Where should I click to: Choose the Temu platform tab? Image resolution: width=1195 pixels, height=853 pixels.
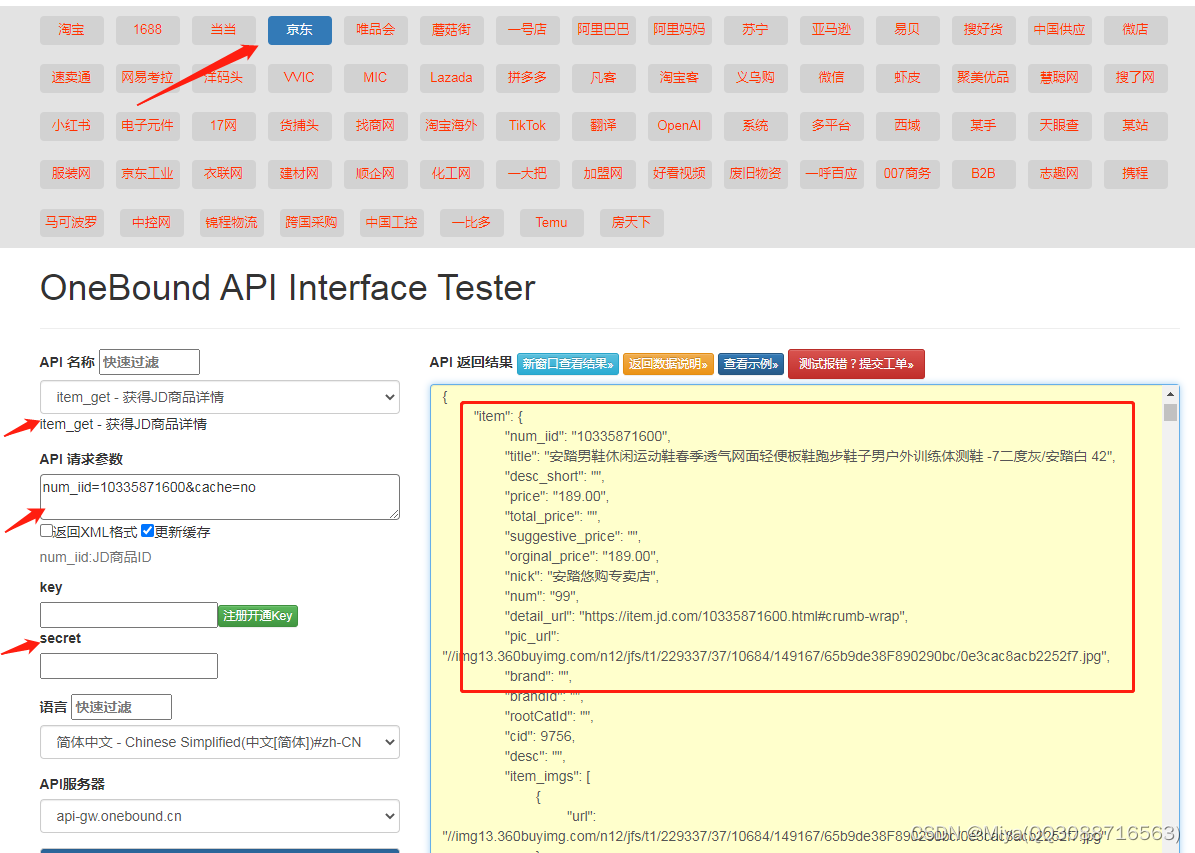[x=551, y=223]
